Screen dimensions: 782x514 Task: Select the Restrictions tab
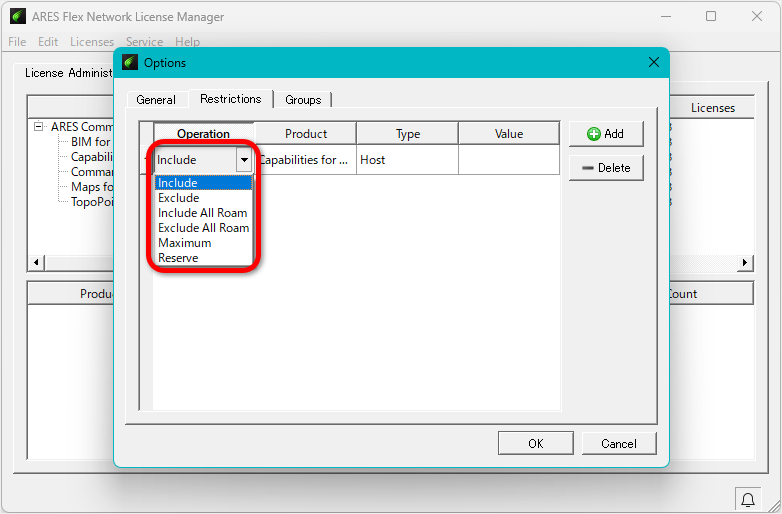coord(230,99)
